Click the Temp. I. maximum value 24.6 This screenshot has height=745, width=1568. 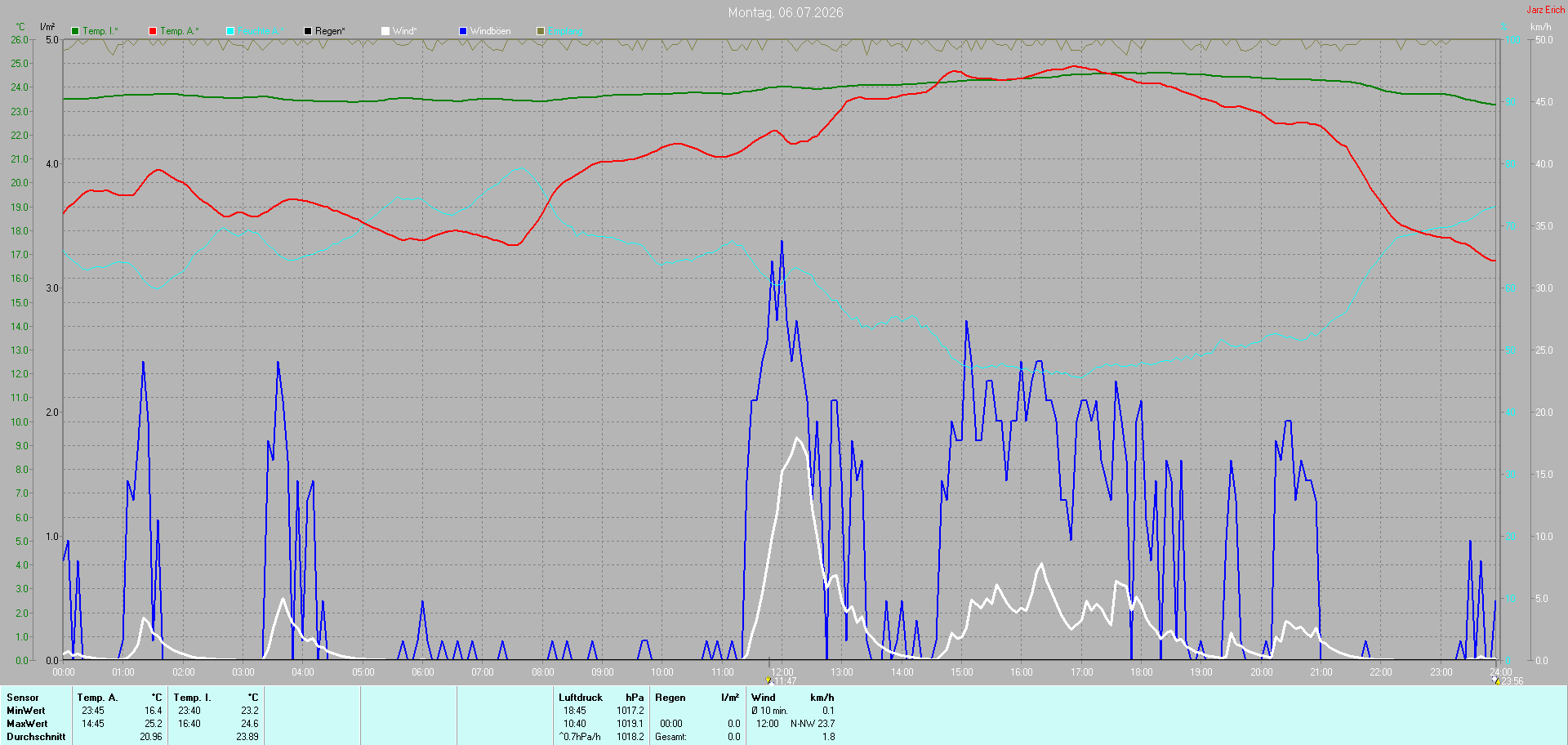tap(250, 724)
